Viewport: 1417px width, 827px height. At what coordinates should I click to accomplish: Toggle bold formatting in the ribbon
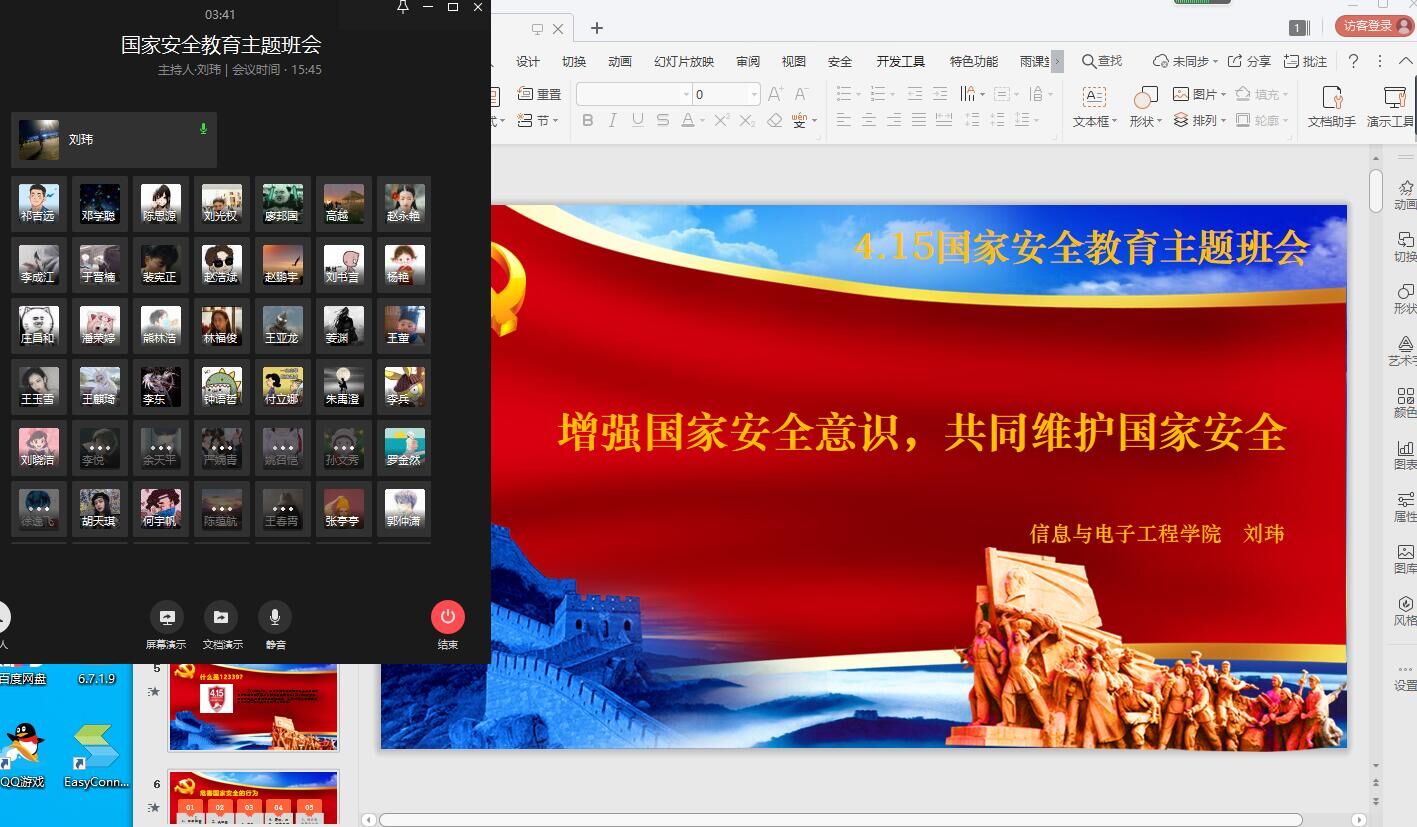click(588, 120)
